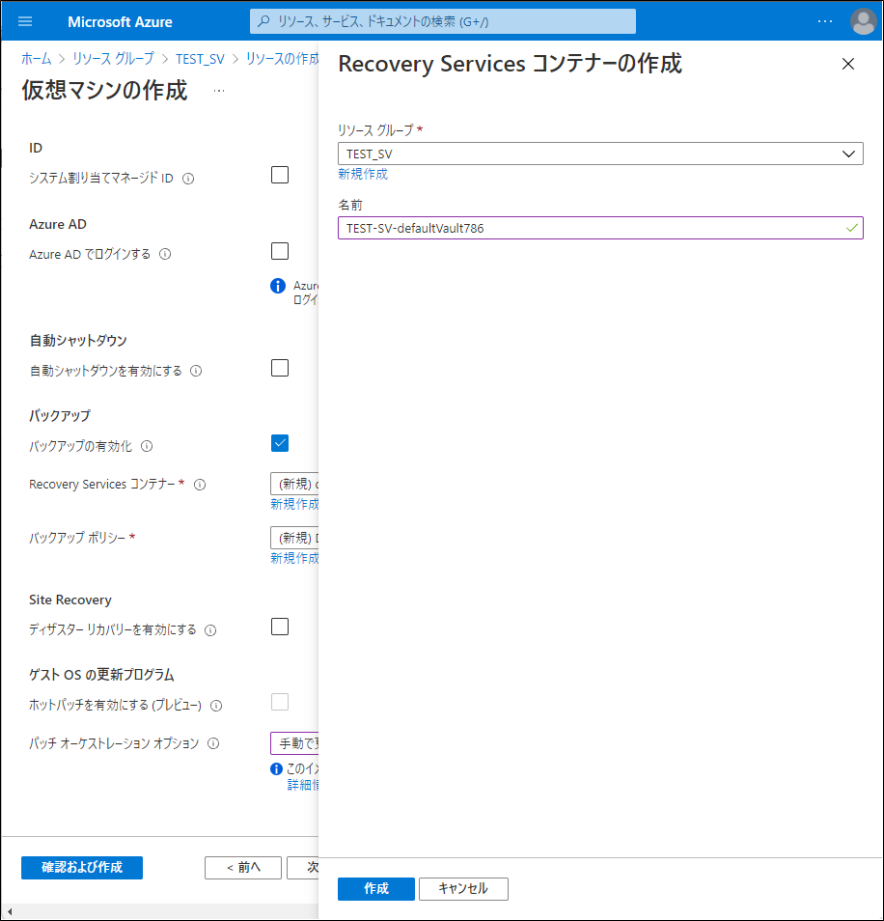Screen dimensions: 884x921
Task: Enable 自動シャットダウンを有効にする checkbox
Action: click(x=280, y=368)
